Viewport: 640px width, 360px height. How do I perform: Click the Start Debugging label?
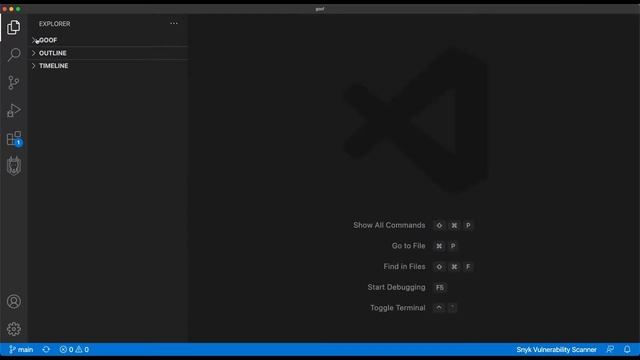tap(396, 287)
